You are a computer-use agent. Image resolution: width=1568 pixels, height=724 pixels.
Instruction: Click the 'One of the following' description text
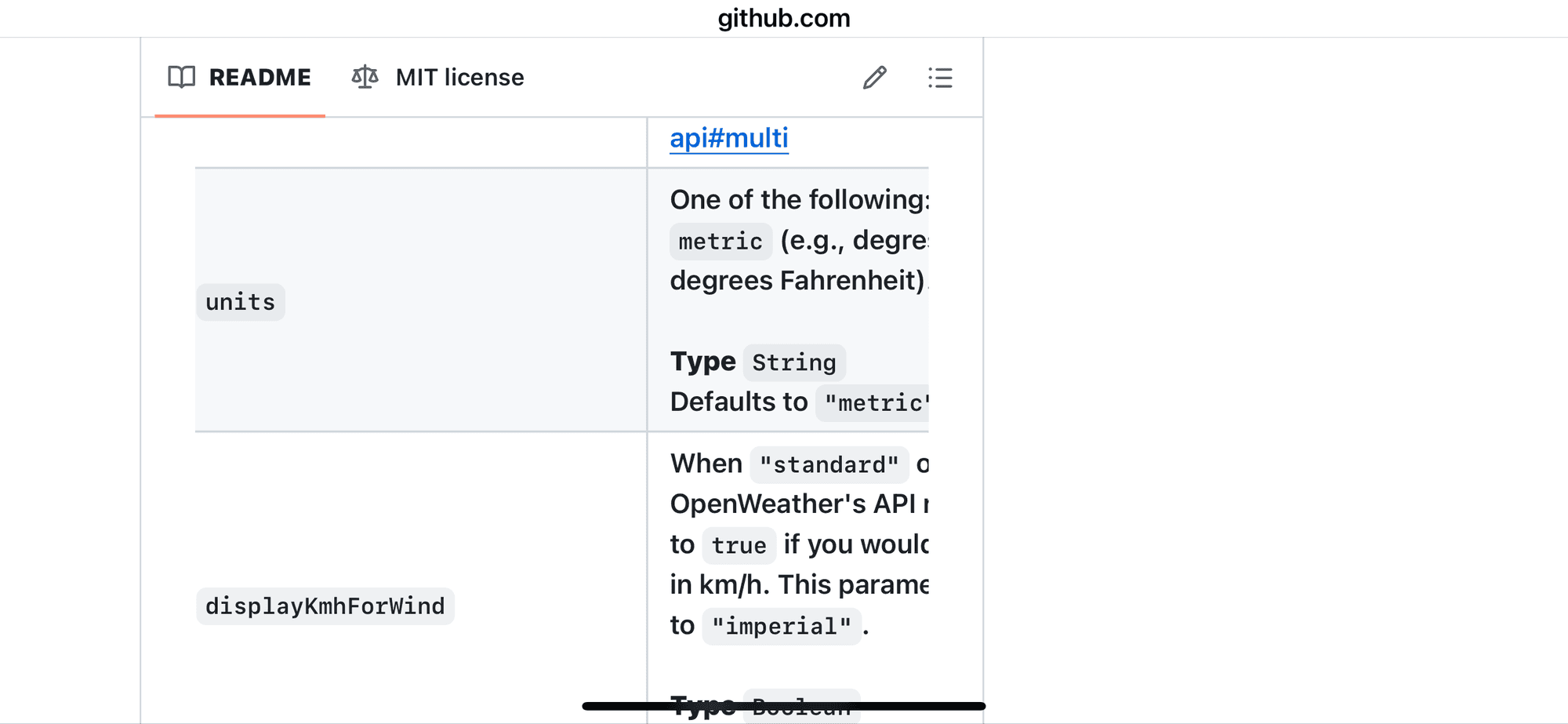[x=800, y=199]
